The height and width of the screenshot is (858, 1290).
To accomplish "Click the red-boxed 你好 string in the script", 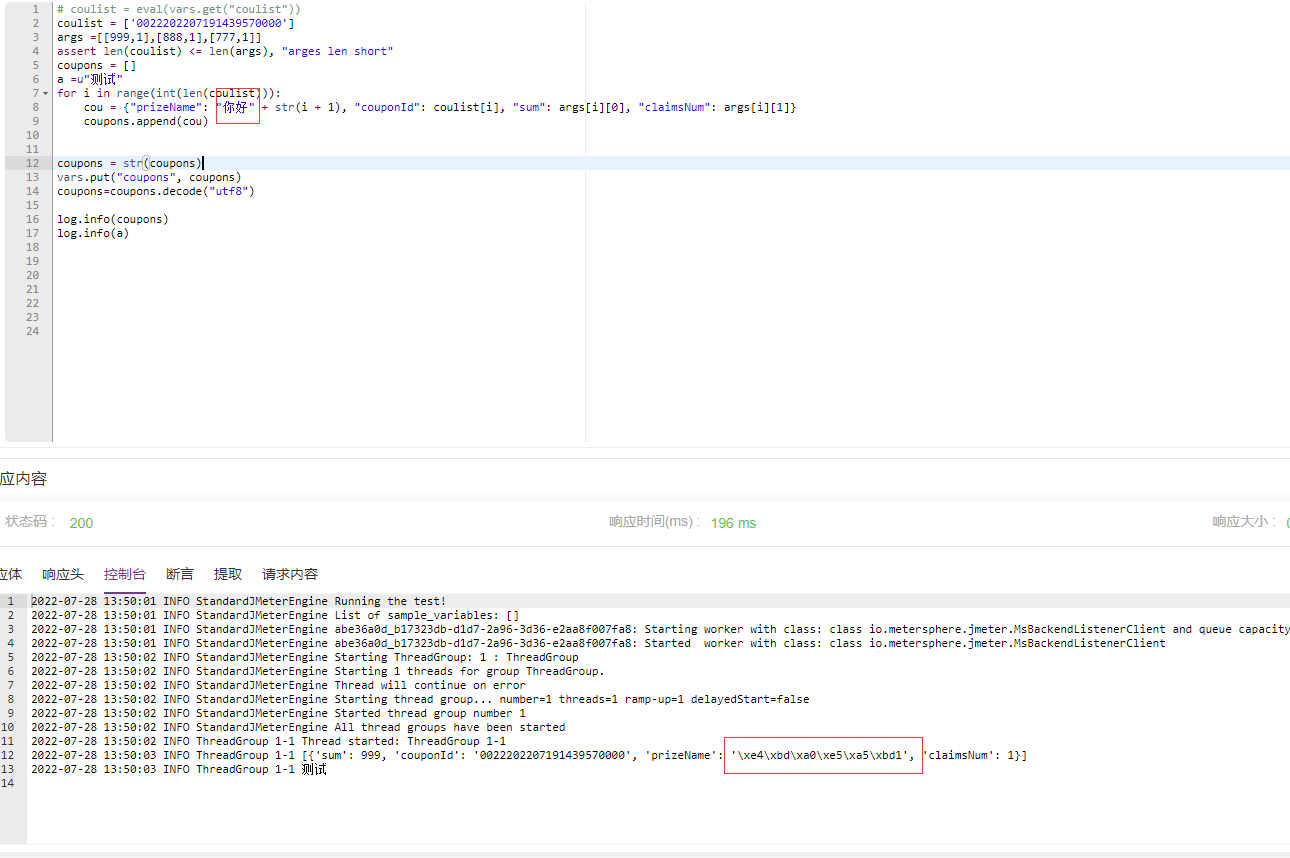I will (x=236, y=107).
